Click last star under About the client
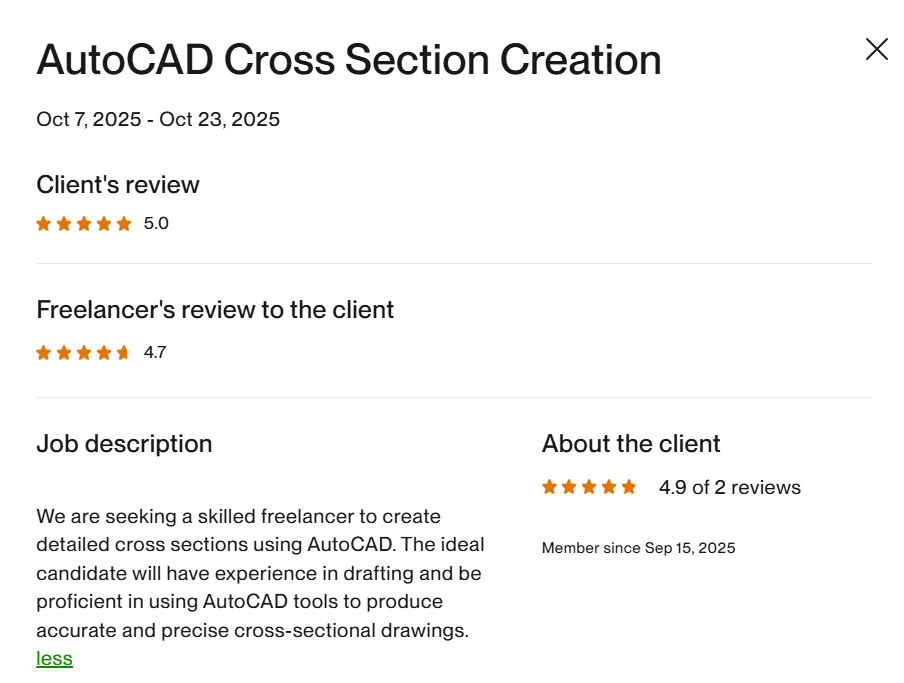The width and height of the screenshot is (904, 683). point(629,488)
